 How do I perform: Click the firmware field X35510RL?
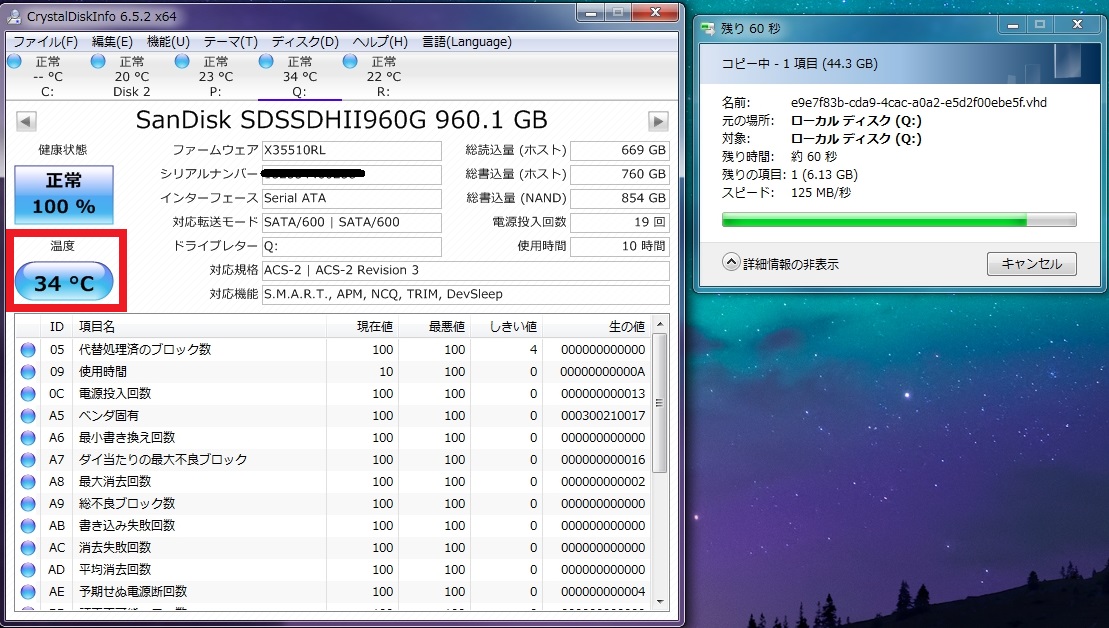coord(352,151)
